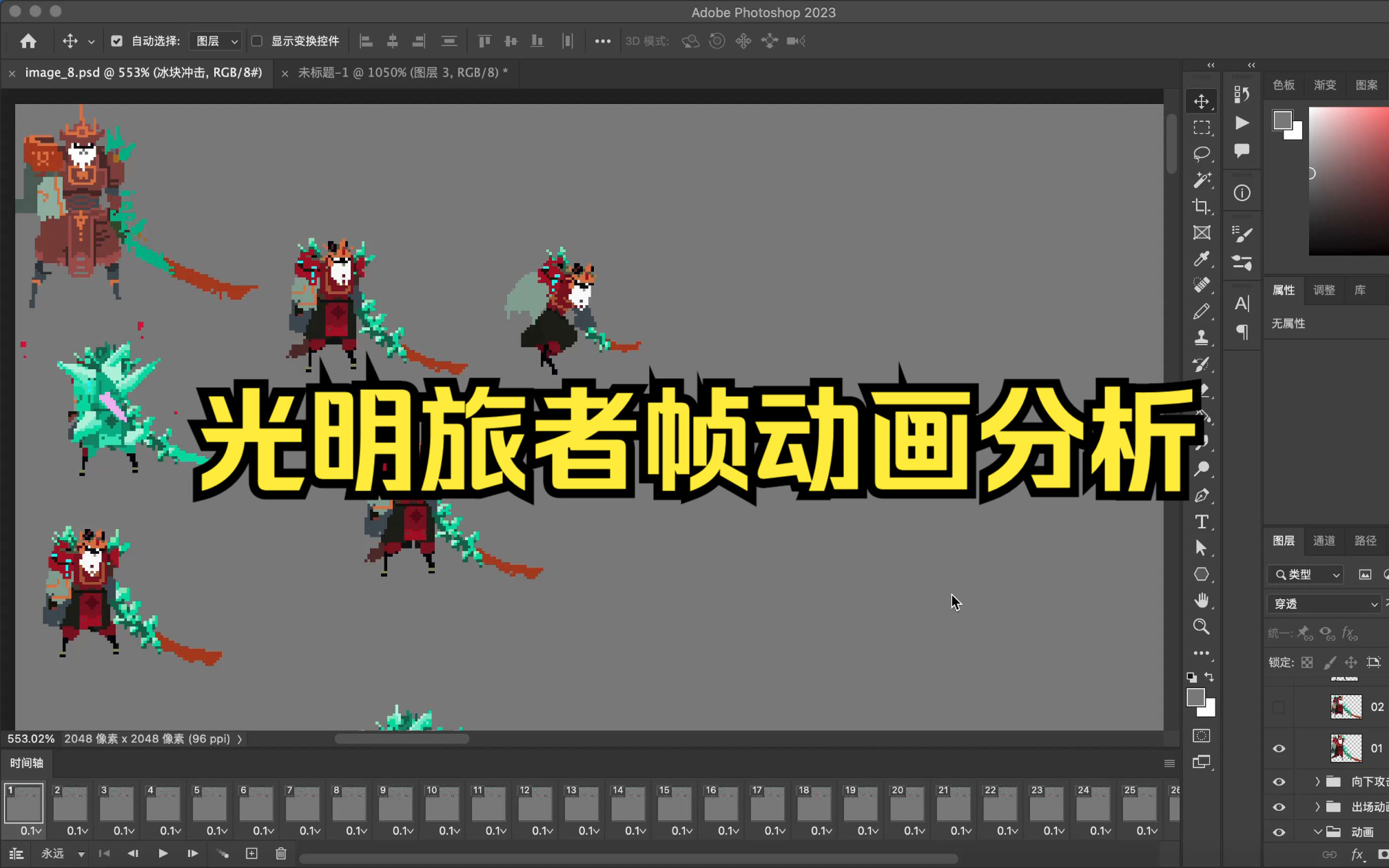Screen dimensions: 1389x868
Task: Switch to the 路径 panel tab
Action: pos(1365,541)
